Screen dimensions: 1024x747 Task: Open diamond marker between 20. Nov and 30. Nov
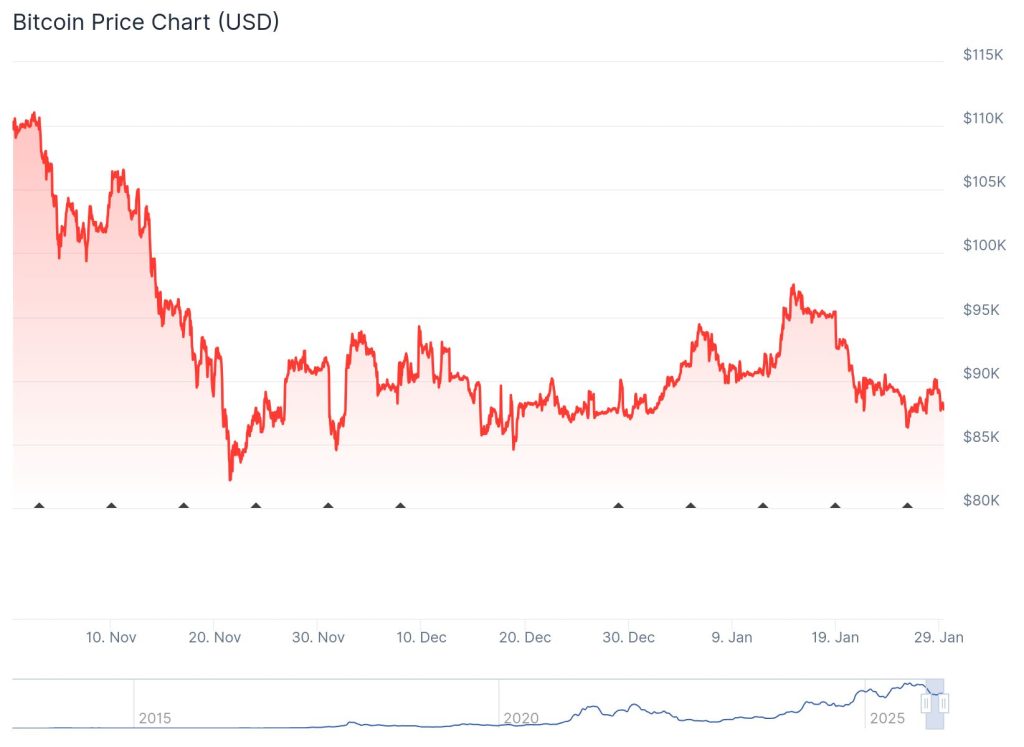coord(256,506)
